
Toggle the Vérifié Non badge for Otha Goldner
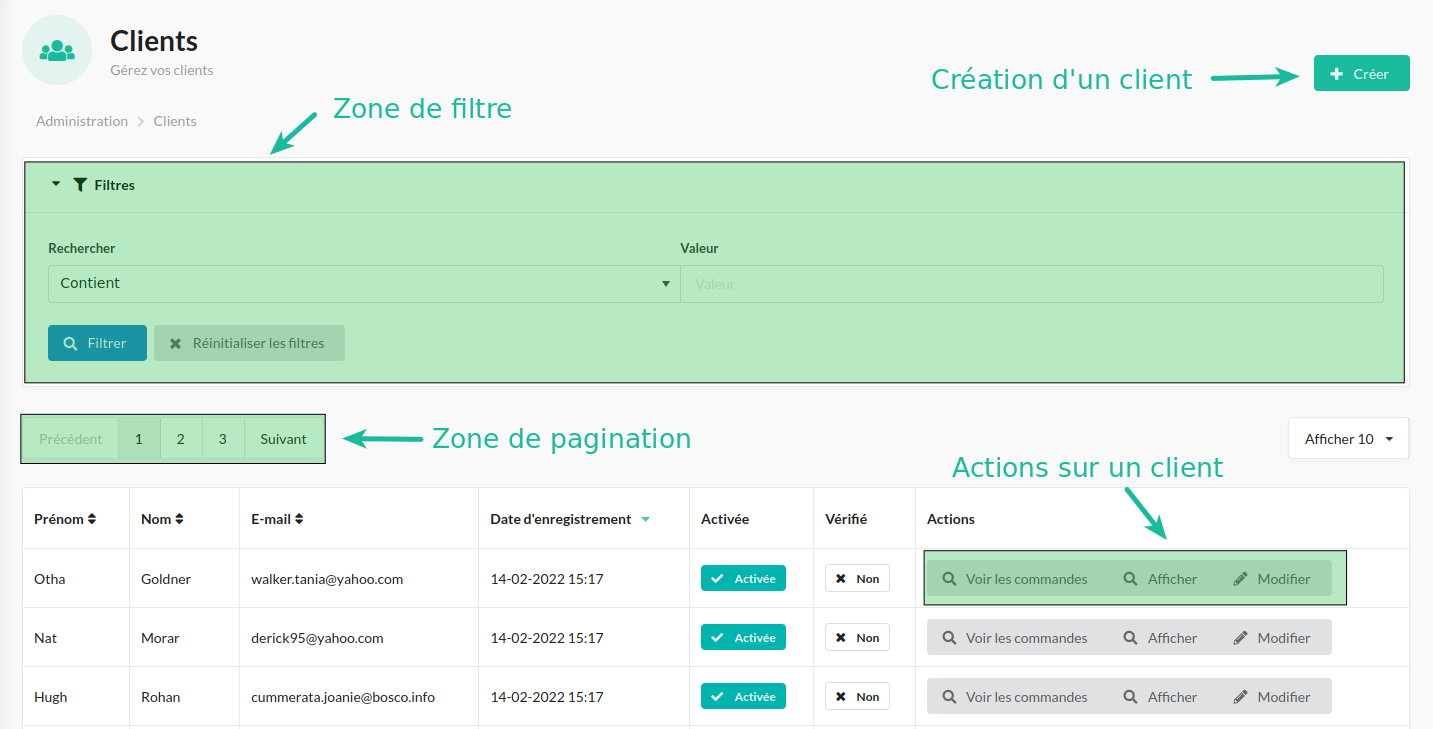click(x=857, y=578)
